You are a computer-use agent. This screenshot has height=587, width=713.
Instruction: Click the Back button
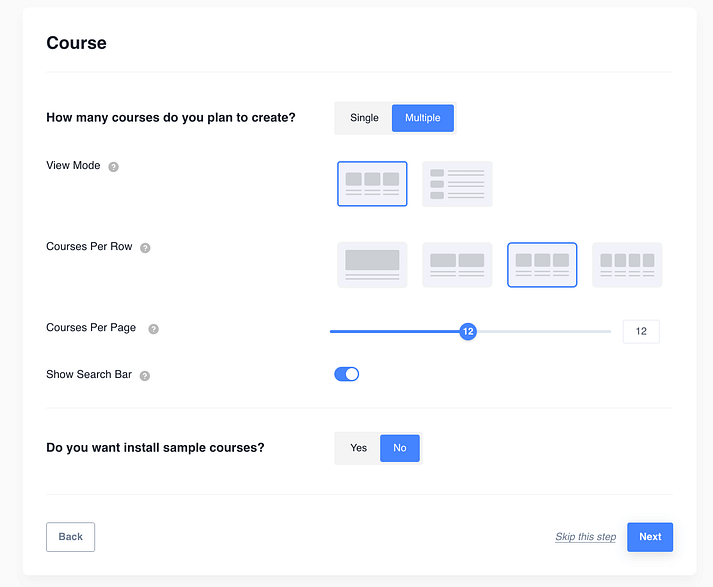coord(71,537)
